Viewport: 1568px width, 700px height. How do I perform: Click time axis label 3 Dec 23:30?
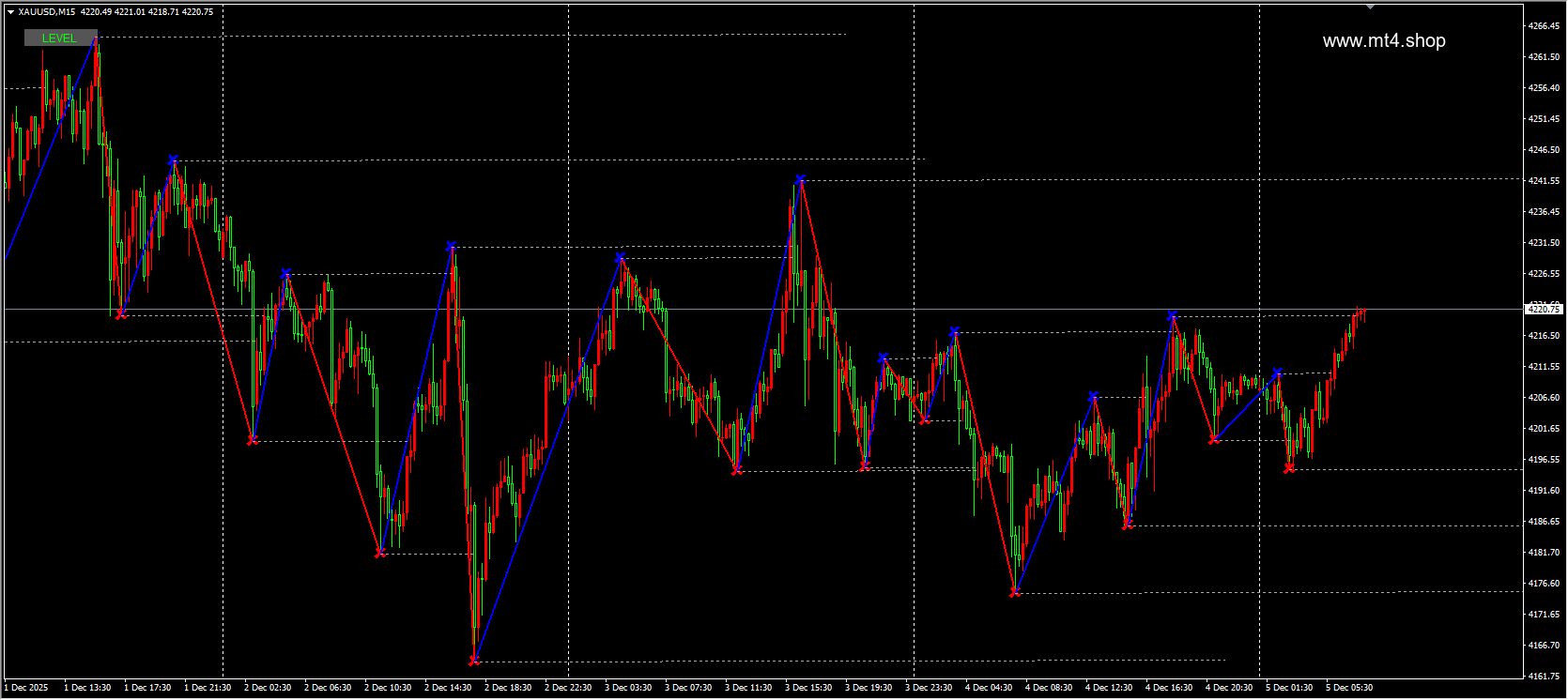click(929, 688)
